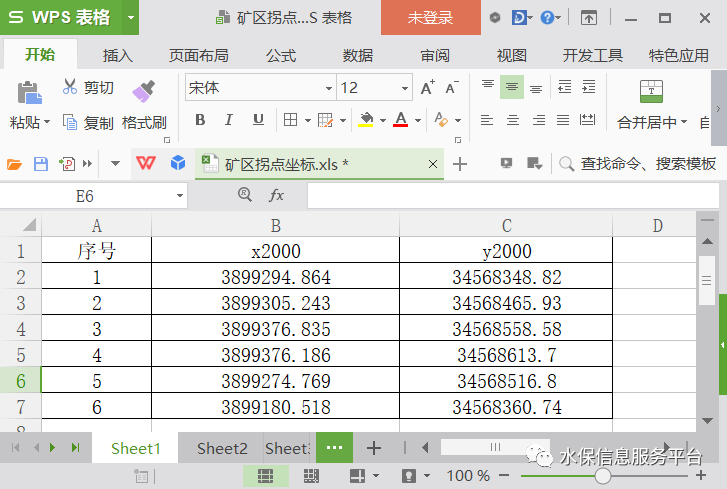Click the 未登录 login button

[x=431, y=18]
